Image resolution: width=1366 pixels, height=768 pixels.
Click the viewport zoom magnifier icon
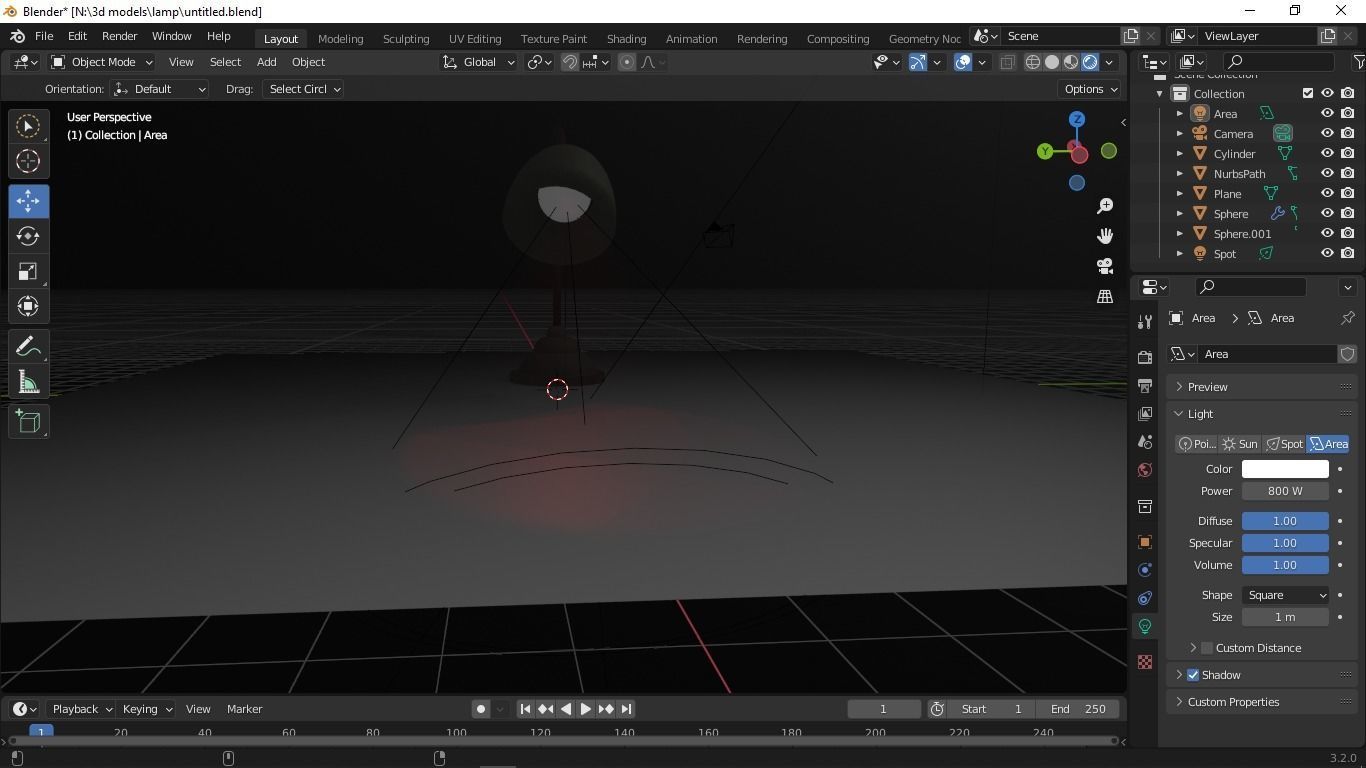(x=1105, y=206)
